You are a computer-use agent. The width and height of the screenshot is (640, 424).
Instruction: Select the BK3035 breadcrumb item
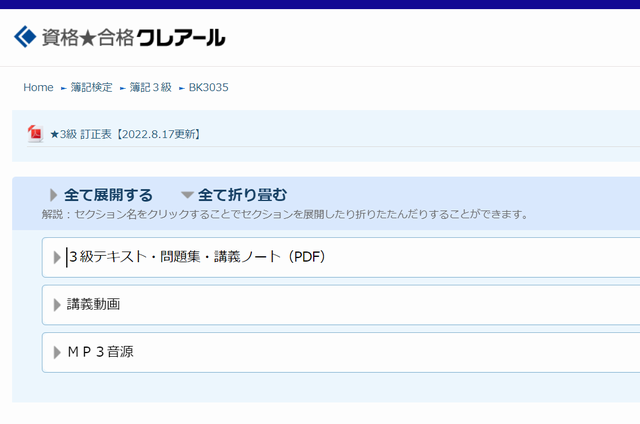click(x=209, y=88)
